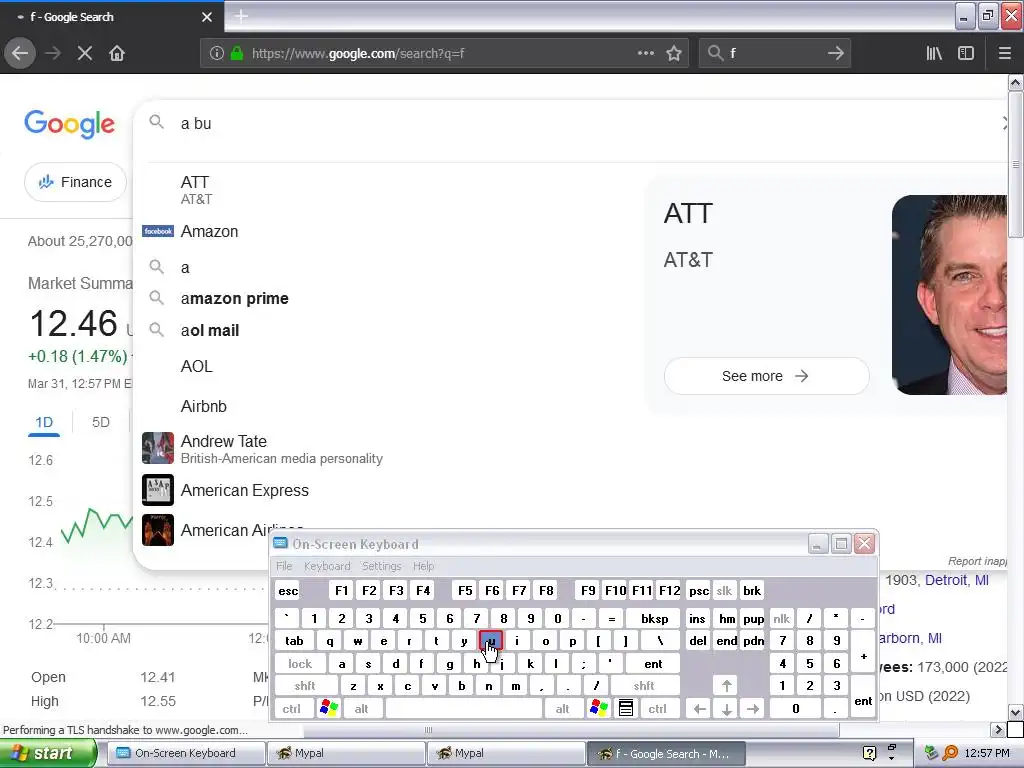
Task: Click the tab key on on-screen keyboard
Action: click(295, 641)
